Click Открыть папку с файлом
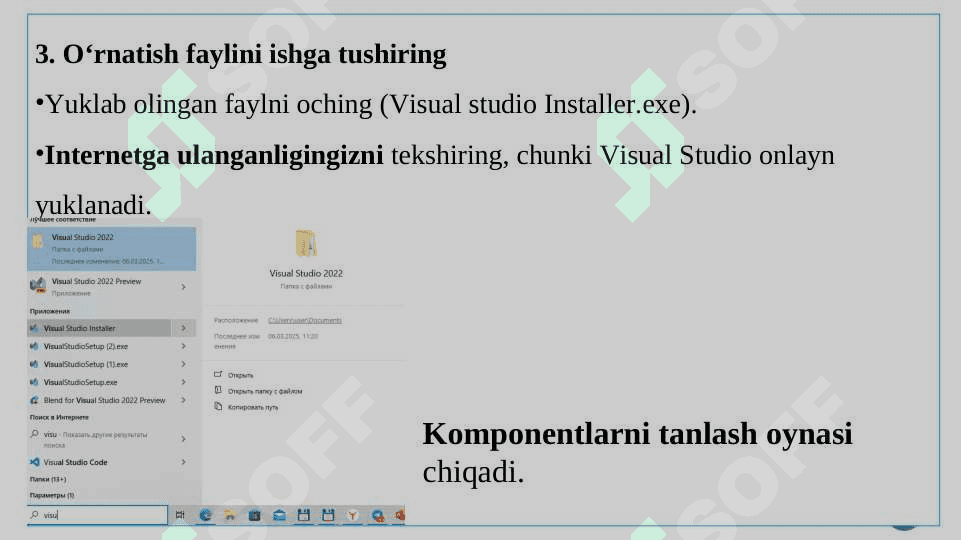The height and width of the screenshot is (540, 961). (258, 390)
